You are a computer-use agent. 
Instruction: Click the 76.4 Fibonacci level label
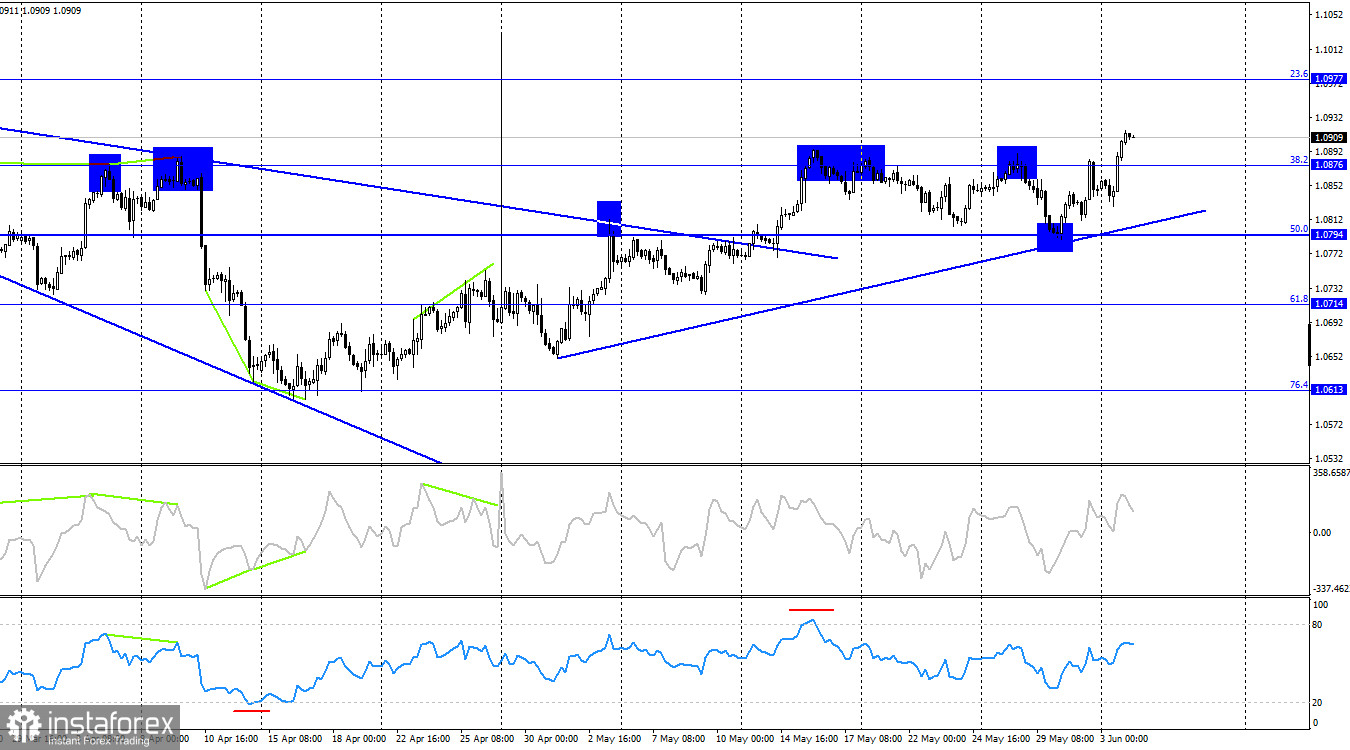[x=1299, y=385]
